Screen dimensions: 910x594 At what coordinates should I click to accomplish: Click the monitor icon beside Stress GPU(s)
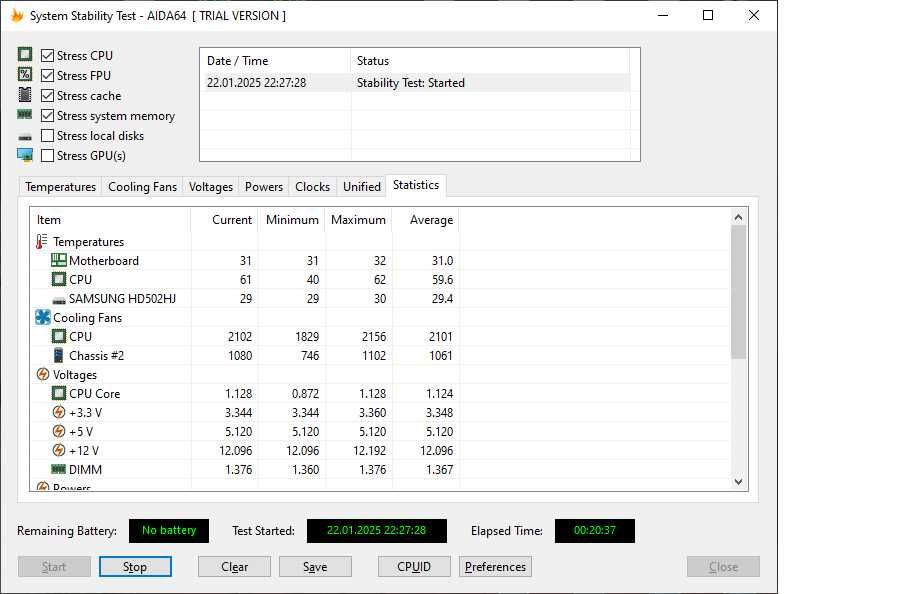[25, 155]
